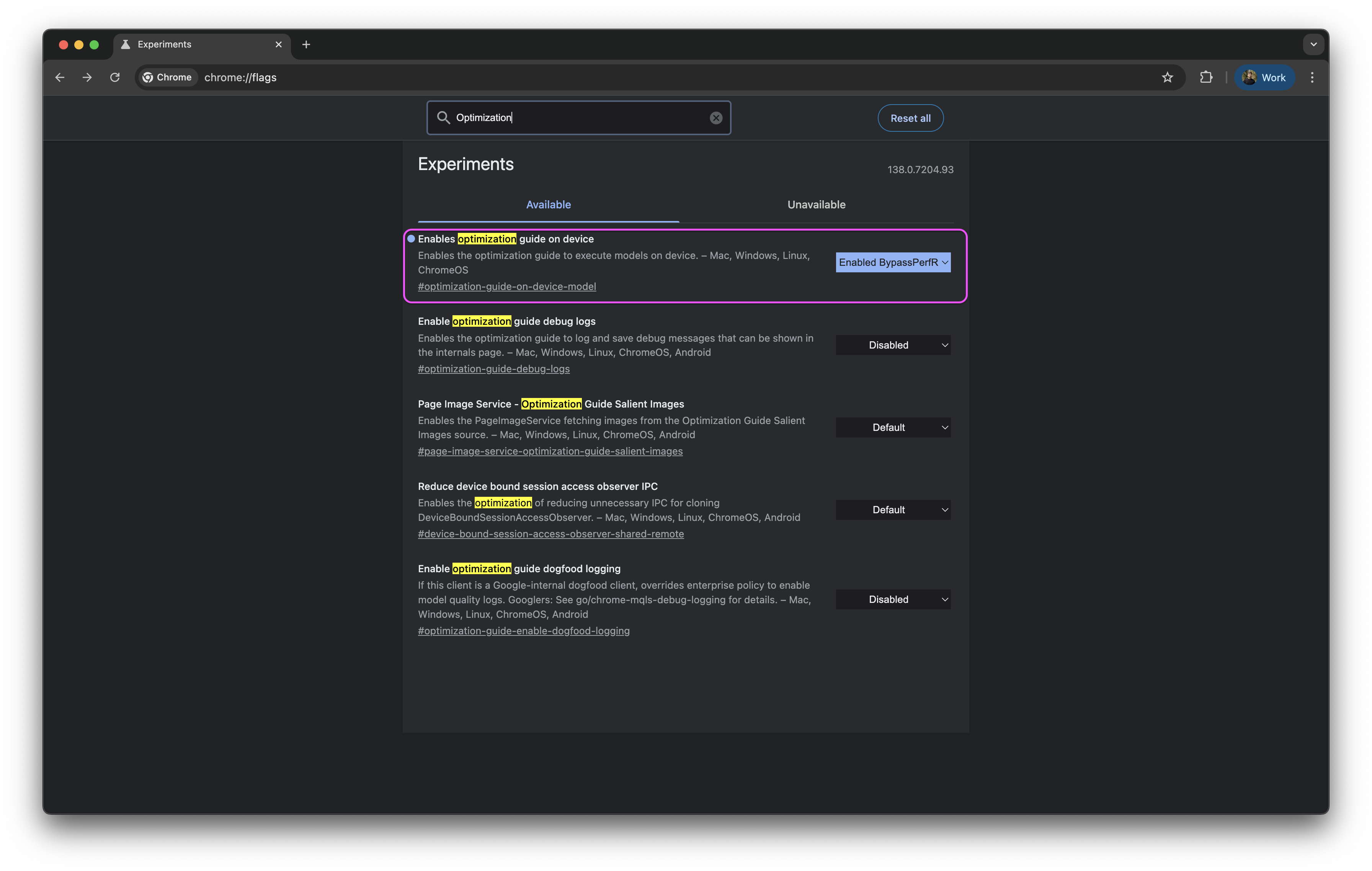Open dropdown for dogfood logging flag
Screen dimensions: 1372x871
(x=893, y=599)
